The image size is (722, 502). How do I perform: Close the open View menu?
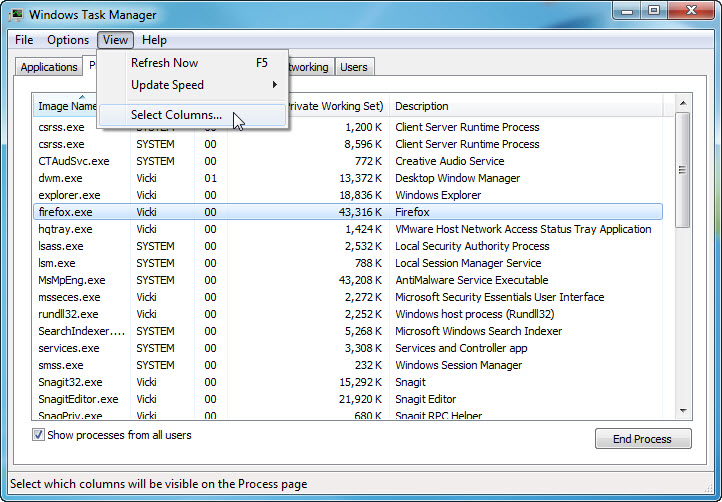[115, 40]
